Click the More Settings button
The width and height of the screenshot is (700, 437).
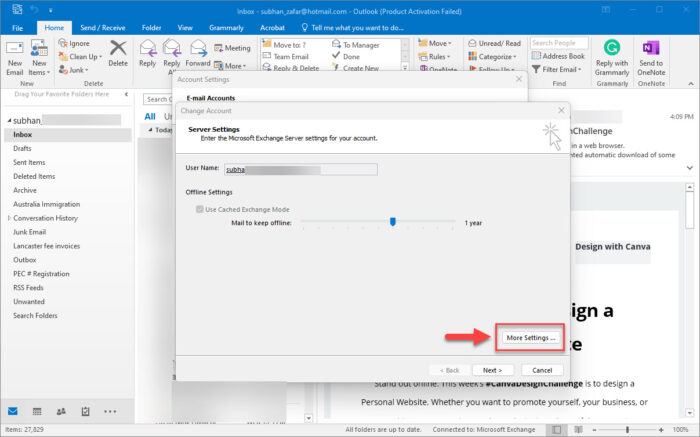pyautogui.click(x=530, y=338)
